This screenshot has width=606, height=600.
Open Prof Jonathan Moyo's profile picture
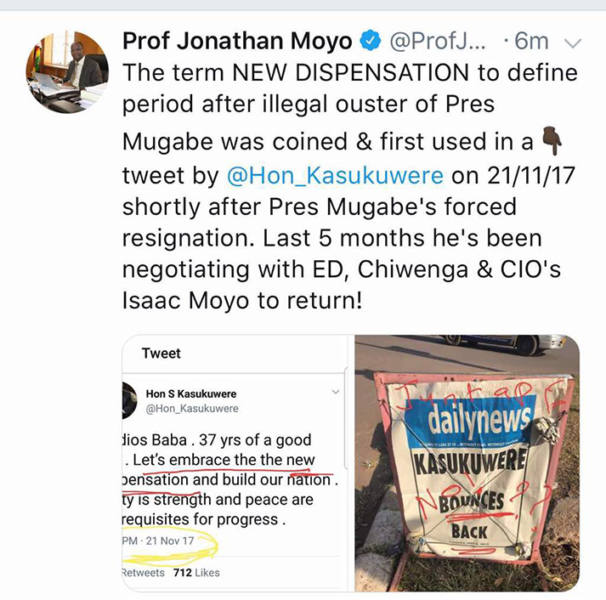[x=67, y=72]
